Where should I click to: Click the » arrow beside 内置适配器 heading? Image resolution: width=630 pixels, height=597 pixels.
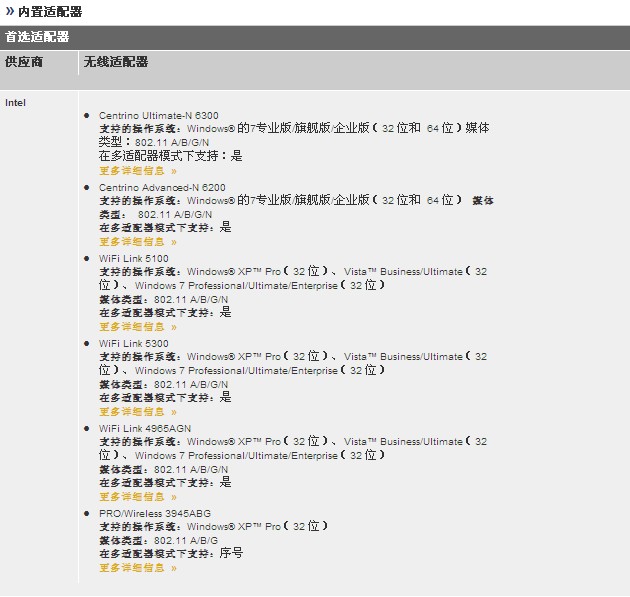click(x=10, y=12)
